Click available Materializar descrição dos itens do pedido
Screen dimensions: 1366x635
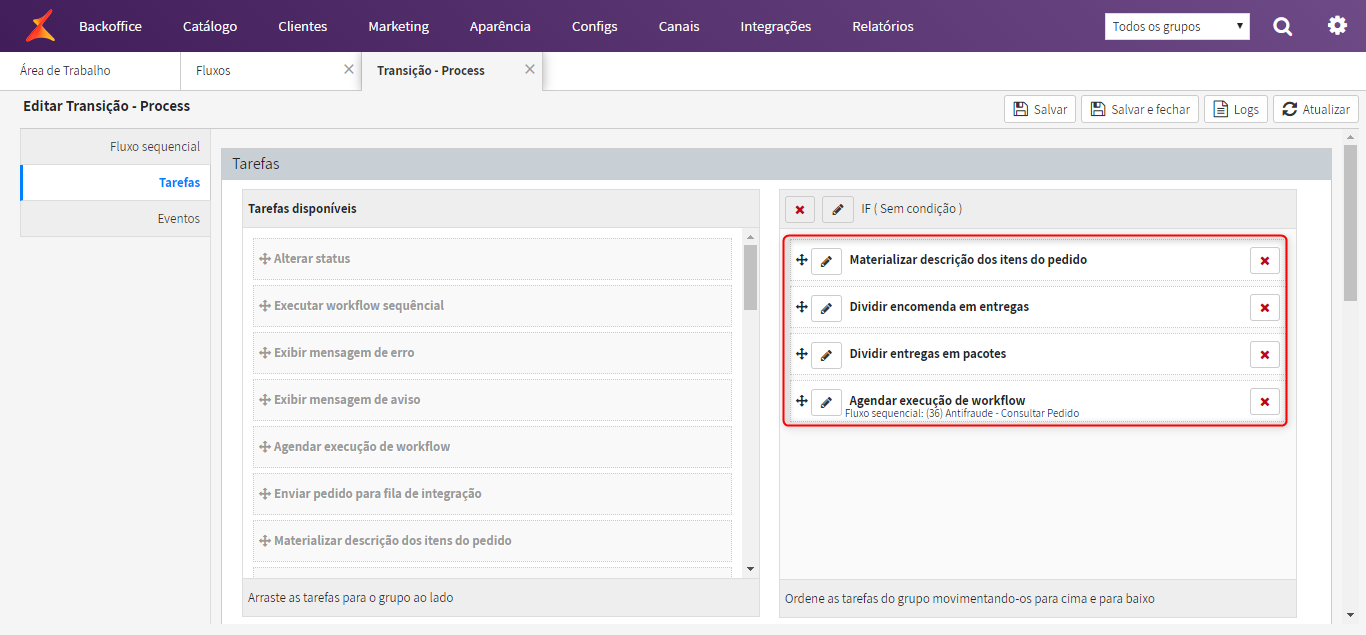click(493, 541)
